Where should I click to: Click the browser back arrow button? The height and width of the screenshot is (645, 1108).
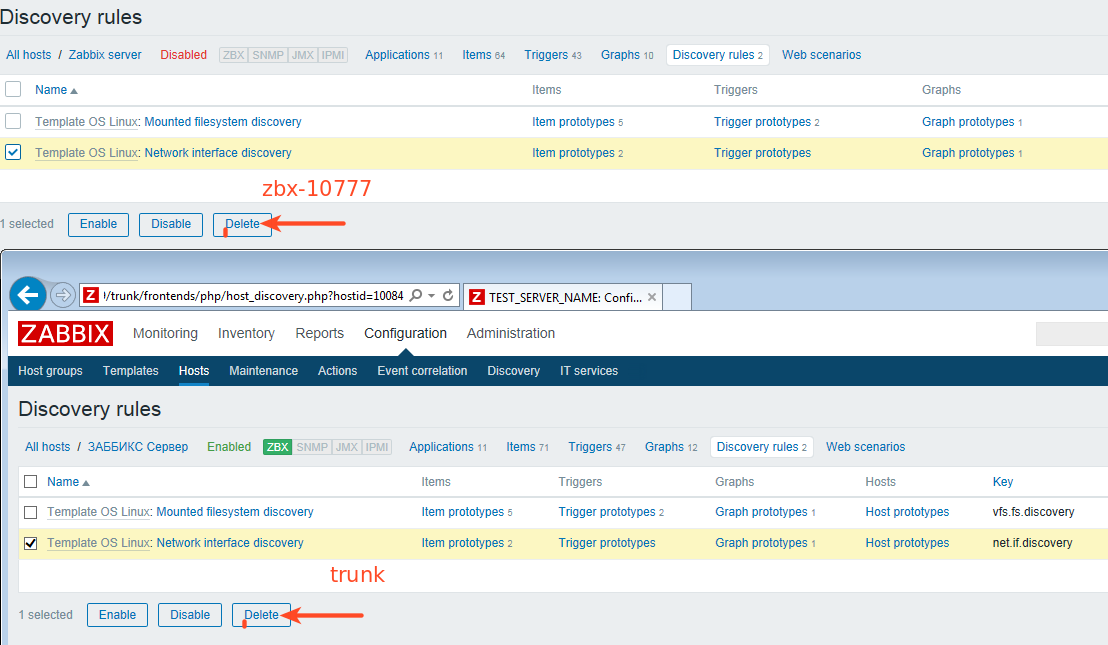(x=28, y=295)
